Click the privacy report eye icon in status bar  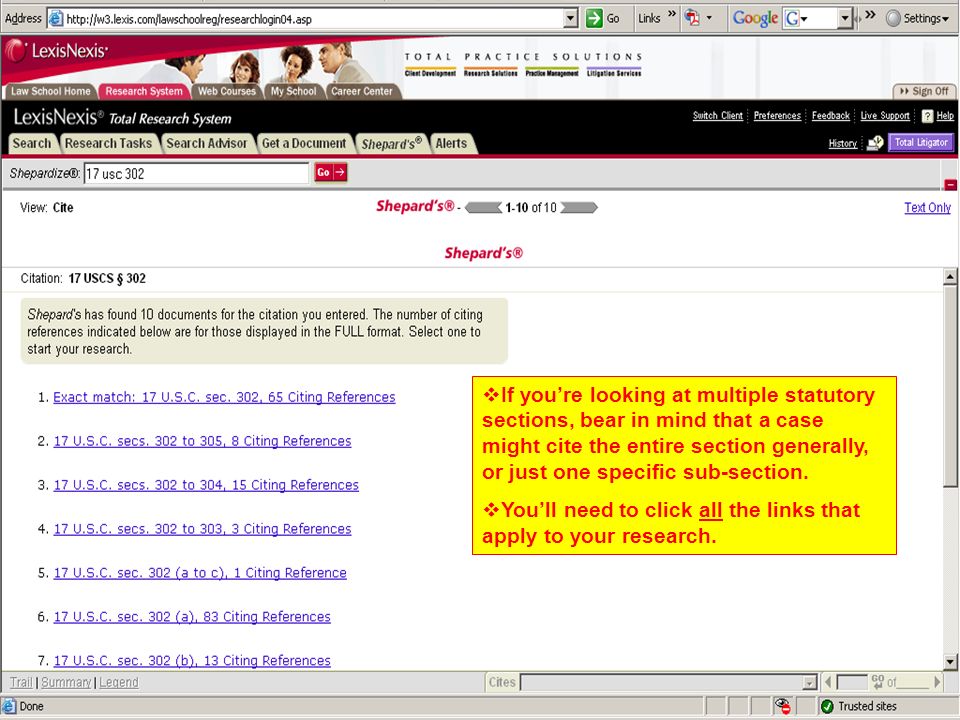pyautogui.click(x=782, y=706)
